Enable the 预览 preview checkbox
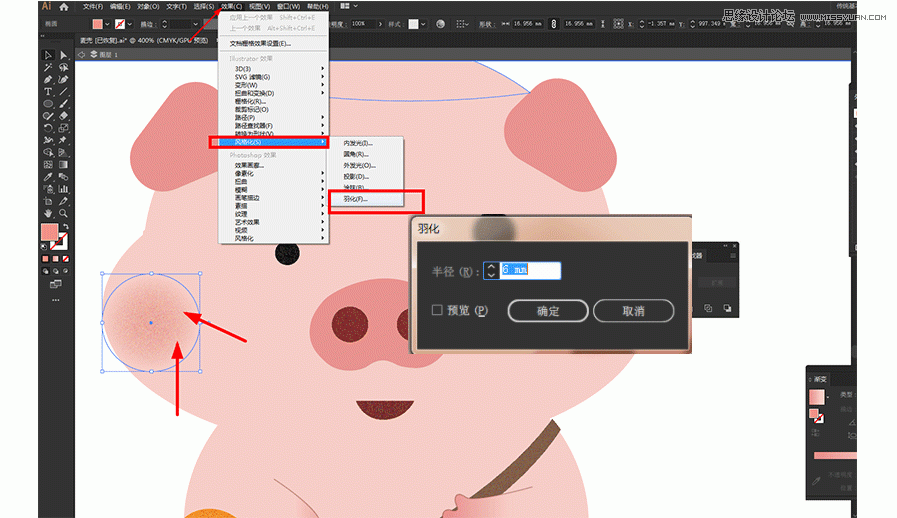 click(x=437, y=311)
